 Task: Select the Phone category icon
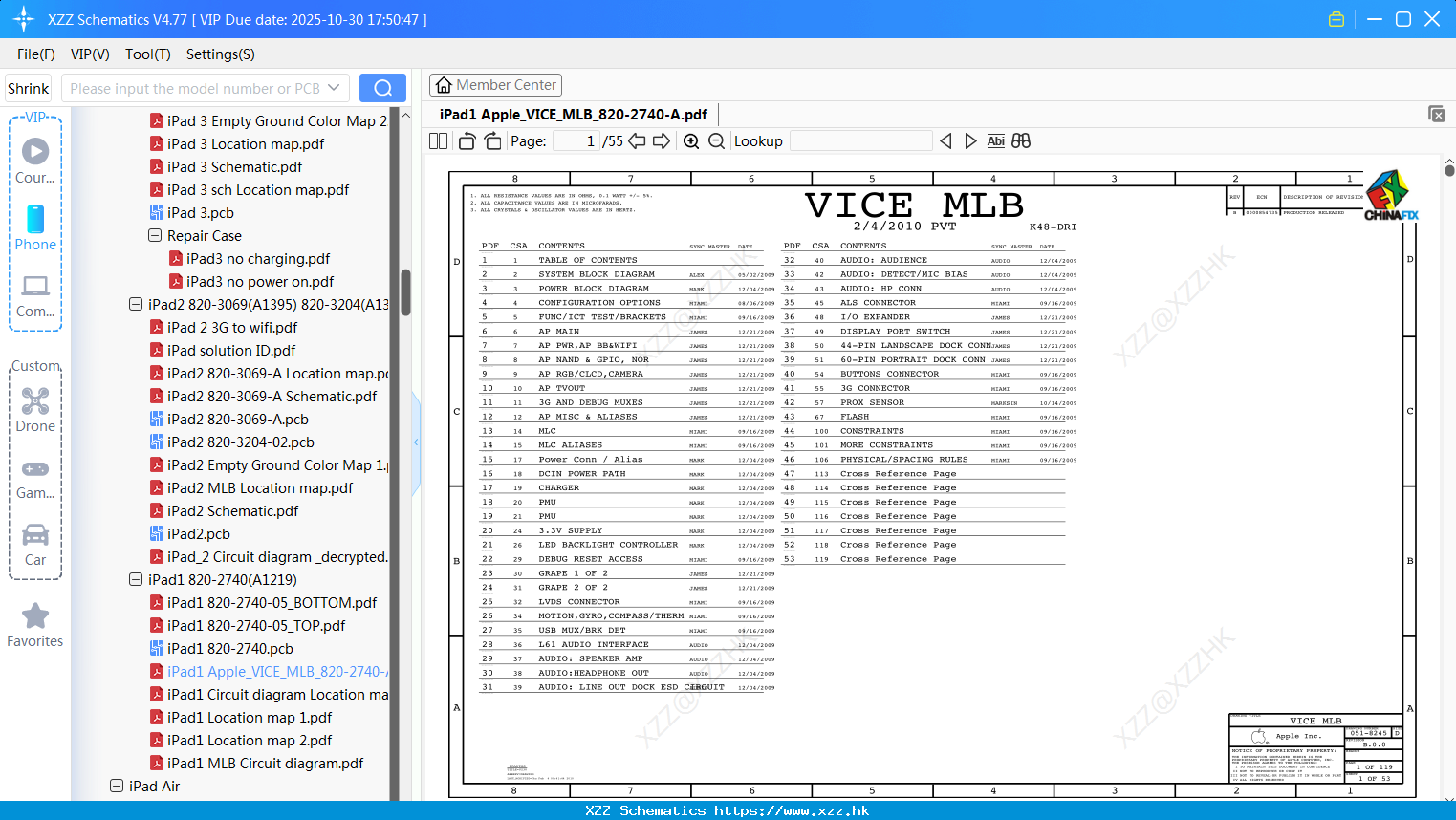(x=35, y=219)
